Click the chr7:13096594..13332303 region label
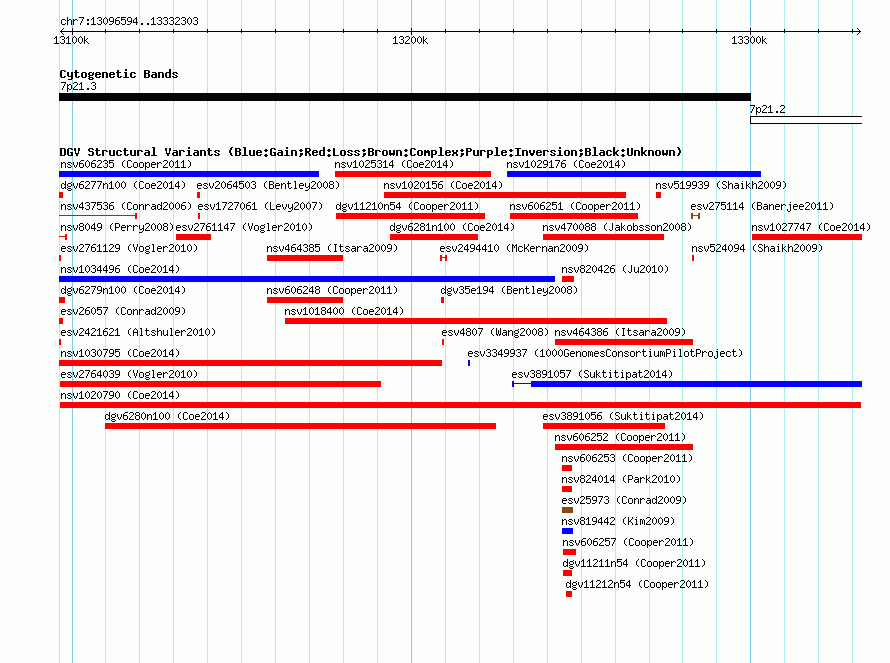The width and height of the screenshot is (890, 663). coord(129,21)
